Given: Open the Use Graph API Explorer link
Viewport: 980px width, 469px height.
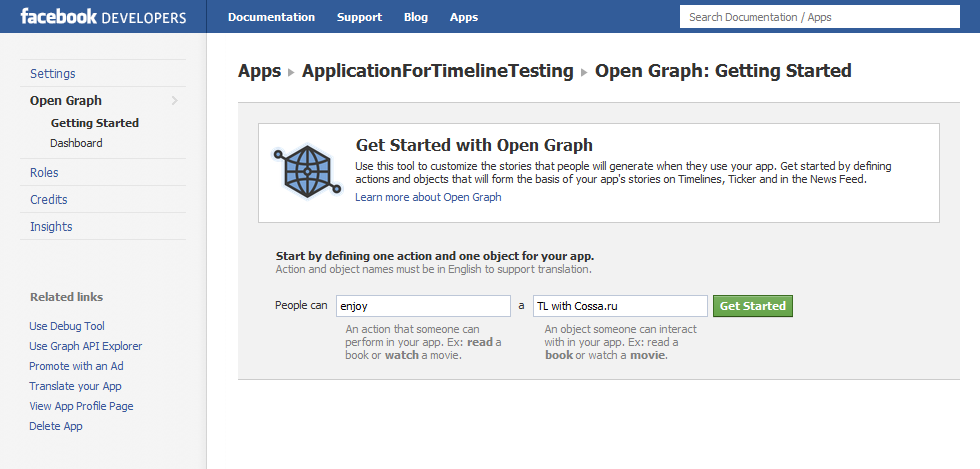Looking at the screenshot, I should [x=86, y=346].
